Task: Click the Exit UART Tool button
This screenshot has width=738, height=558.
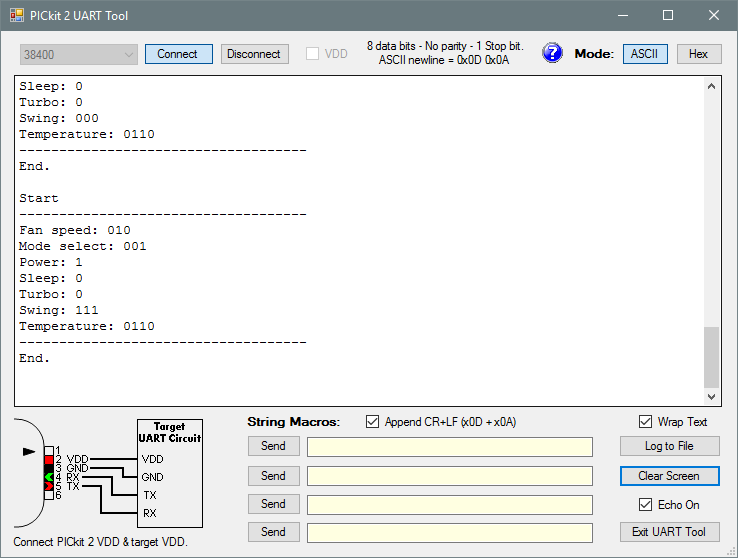Action: click(669, 532)
